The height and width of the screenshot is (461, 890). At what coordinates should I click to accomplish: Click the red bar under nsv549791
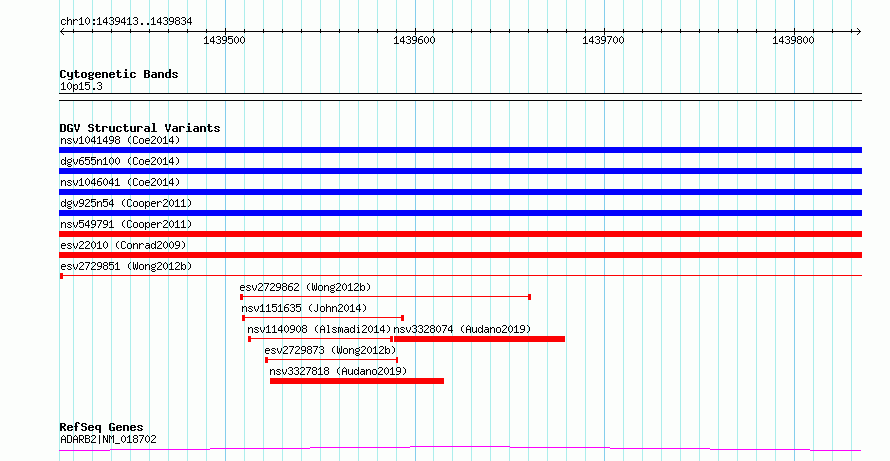coord(460,234)
